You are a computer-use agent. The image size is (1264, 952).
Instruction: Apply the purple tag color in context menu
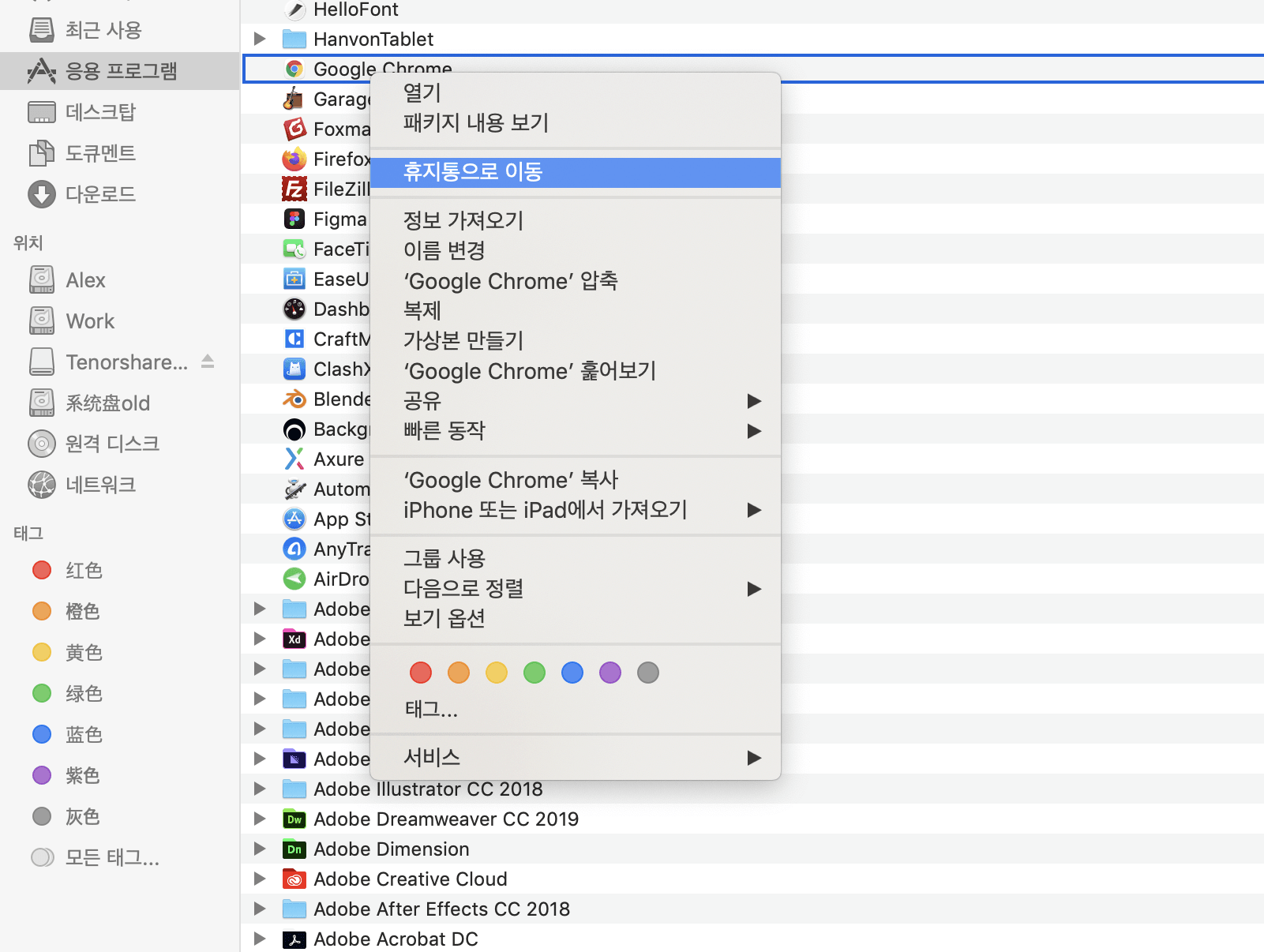(x=610, y=673)
